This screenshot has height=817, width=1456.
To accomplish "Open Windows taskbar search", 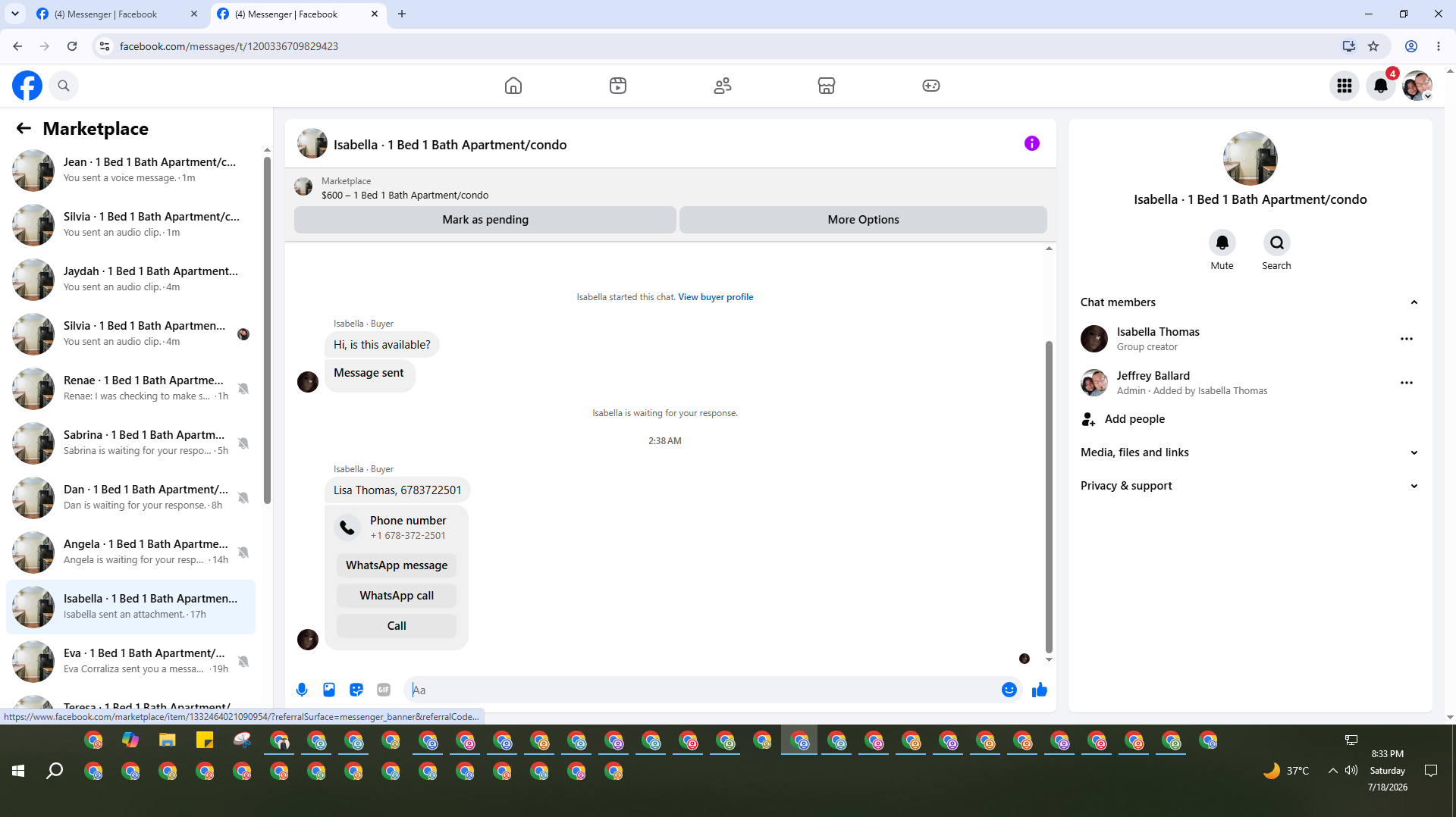I will [55, 771].
